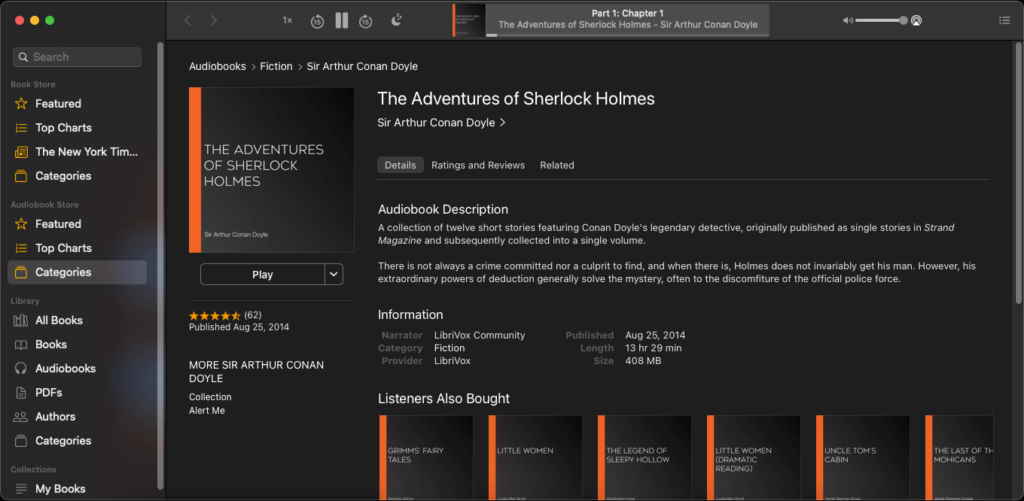The width and height of the screenshot is (1024, 501).
Task: Click the AirPlay output icon
Action: (x=916, y=20)
